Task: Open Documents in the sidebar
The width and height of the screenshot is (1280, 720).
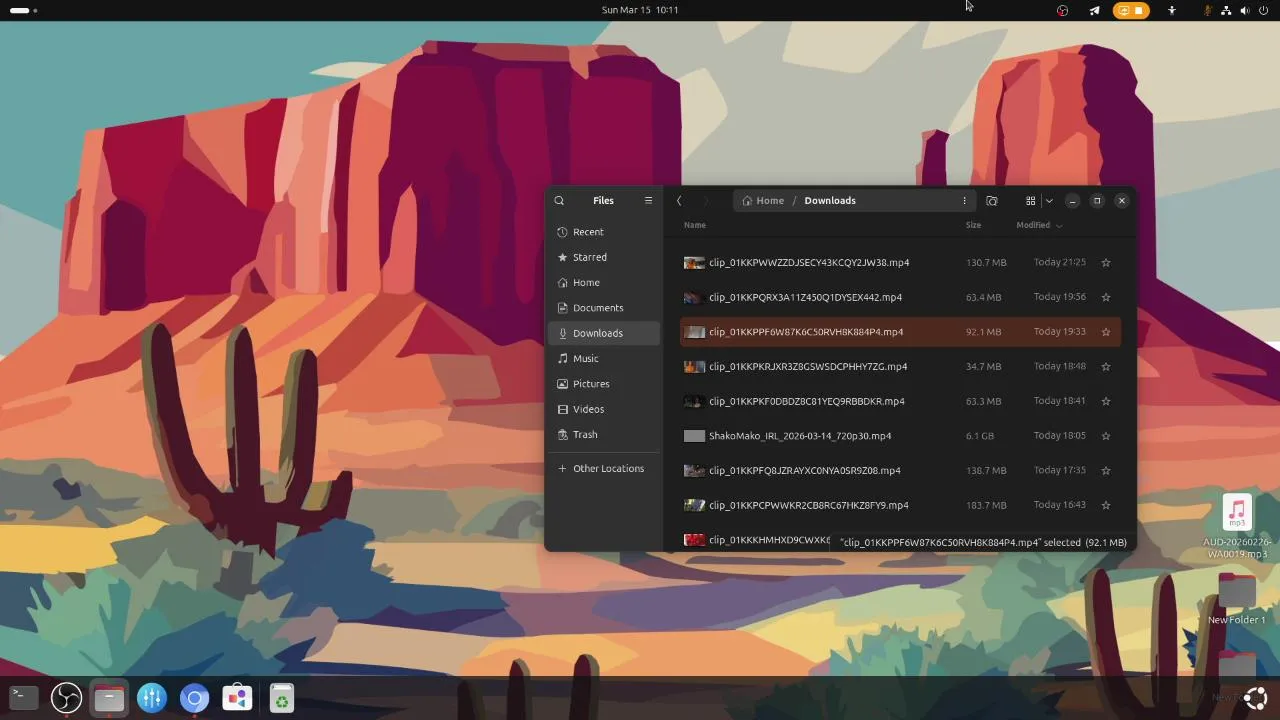Action: point(604,308)
